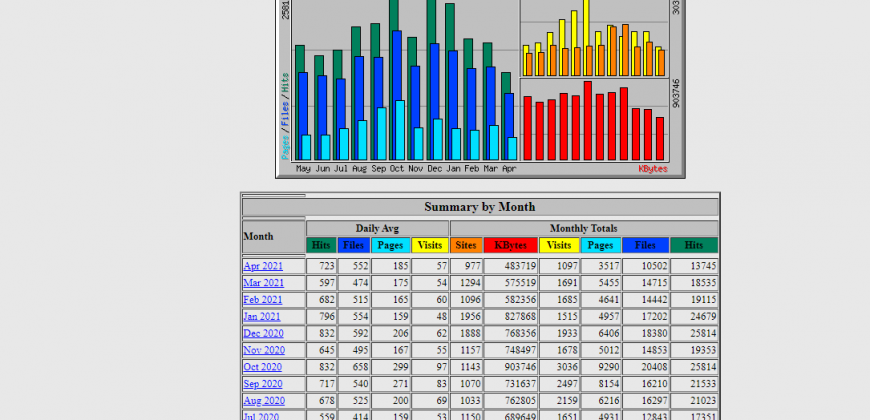Click the Month column header
The image size is (870, 420).
click(259, 236)
